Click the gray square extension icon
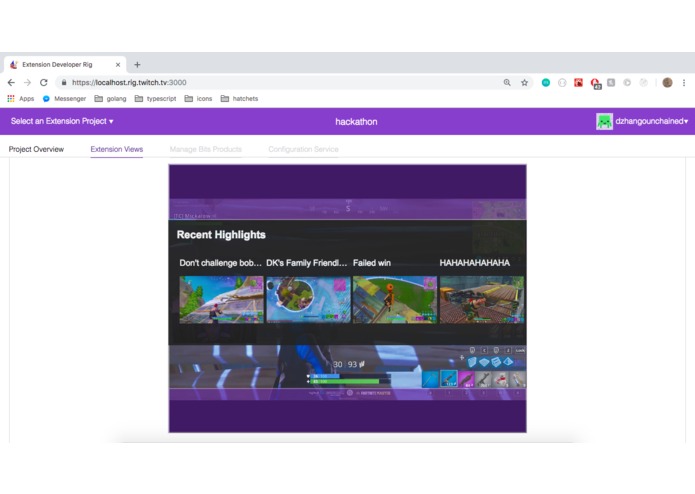This screenshot has height=494, width=695. tap(611, 82)
